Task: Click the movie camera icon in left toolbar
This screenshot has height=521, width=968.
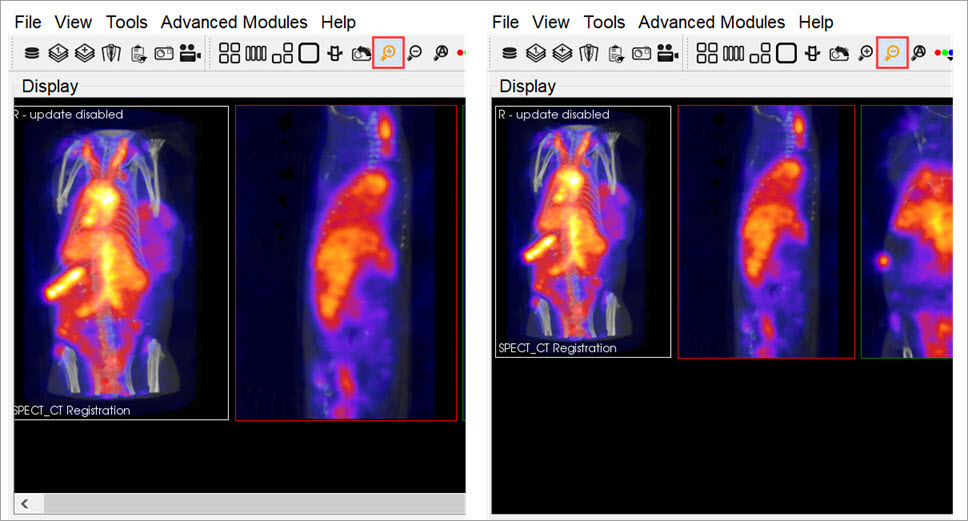Action: [190, 53]
